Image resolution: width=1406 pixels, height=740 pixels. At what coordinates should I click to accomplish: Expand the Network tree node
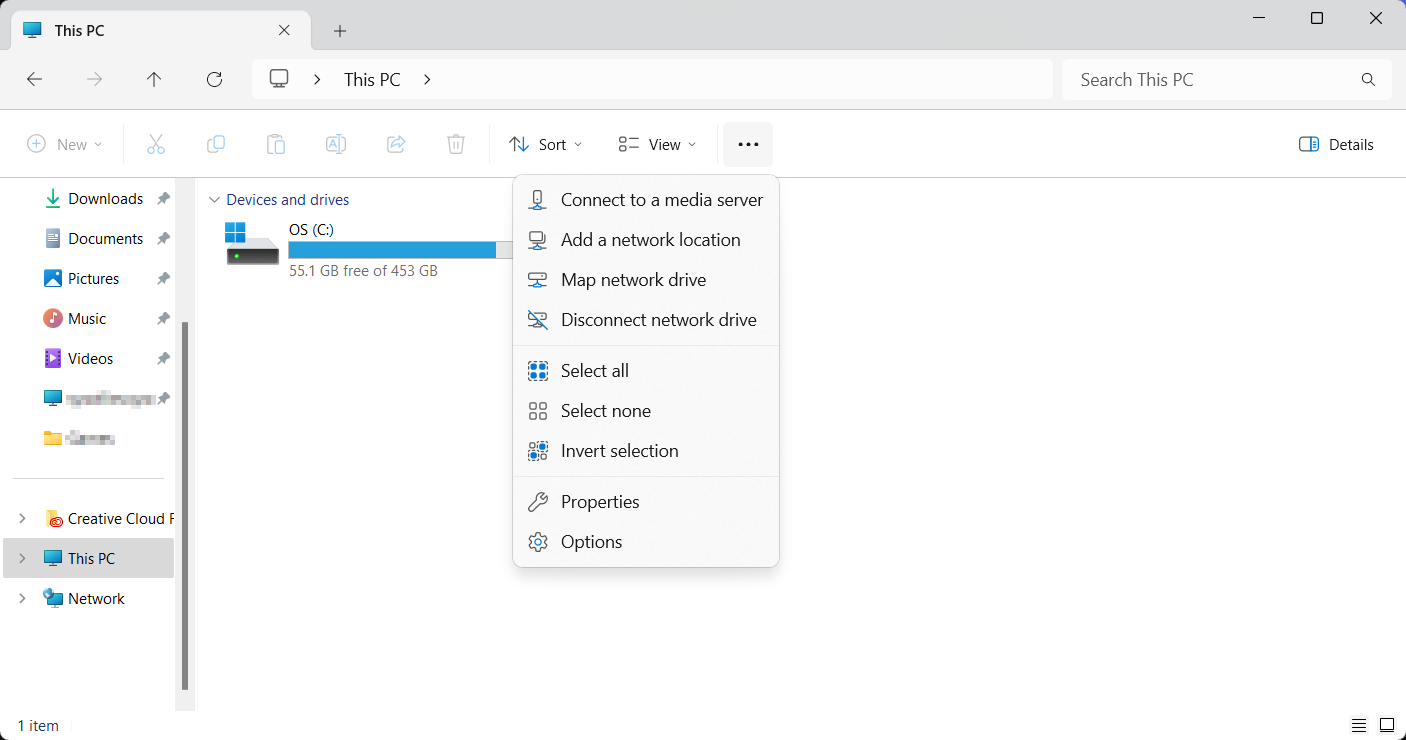pyautogui.click(x=22, y=599)
